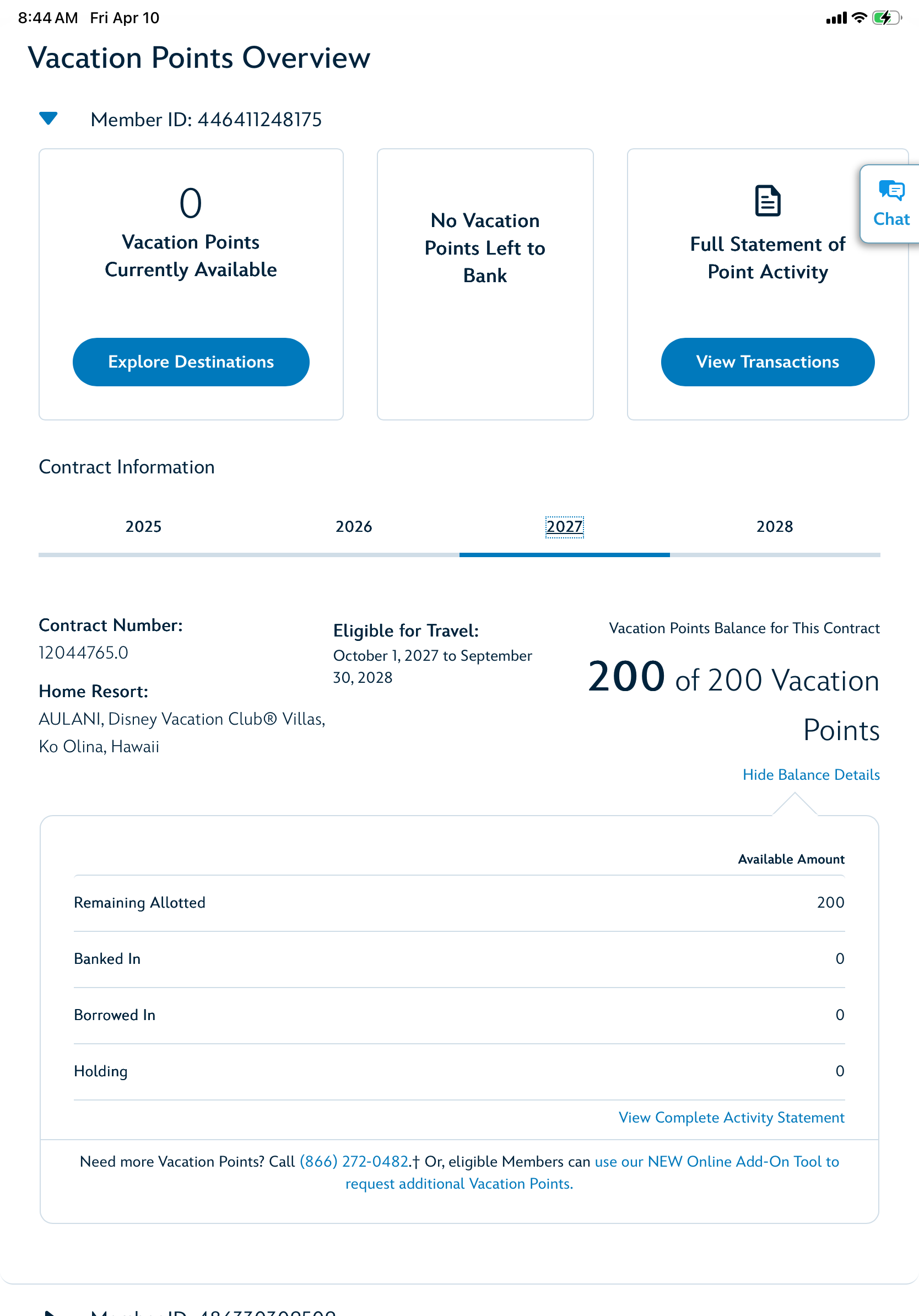Select the 2027 contract year tab
The width and height of the screenshot is (919, 1316).
[564, 526]
